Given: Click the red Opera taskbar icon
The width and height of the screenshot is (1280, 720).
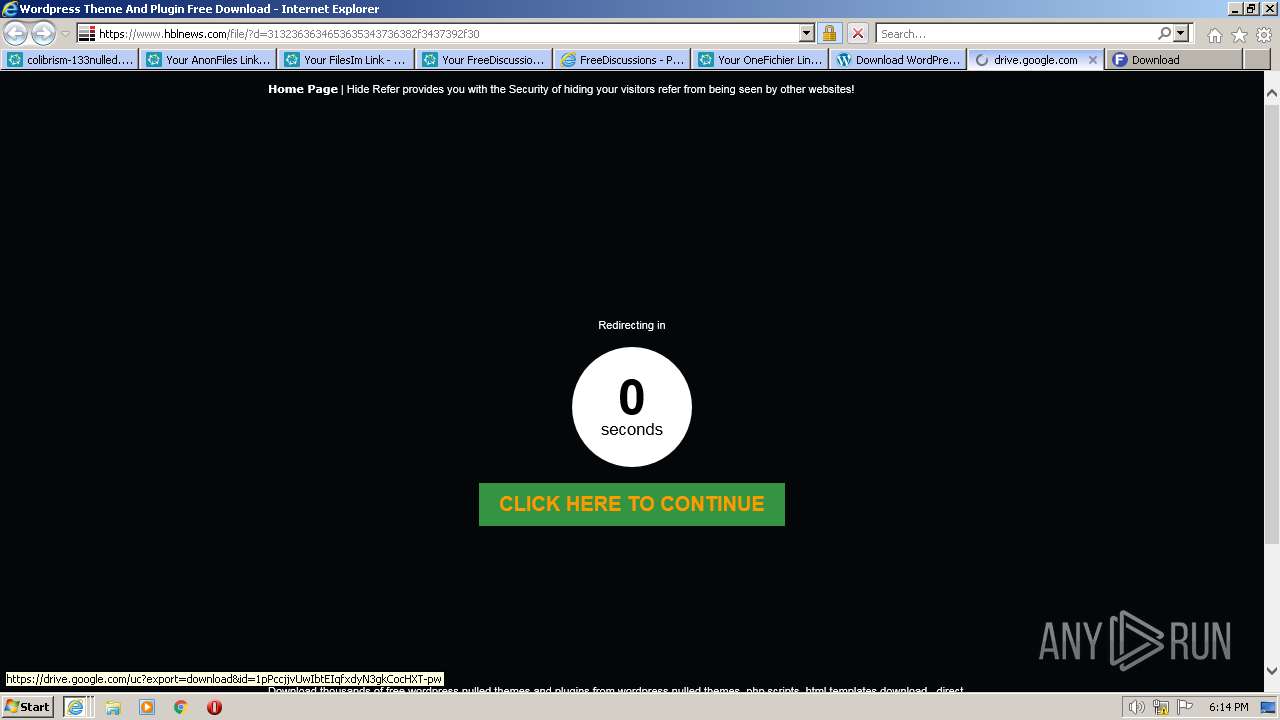Looking at the screenshot, I should pyautogui.click(x=214, y=707).
